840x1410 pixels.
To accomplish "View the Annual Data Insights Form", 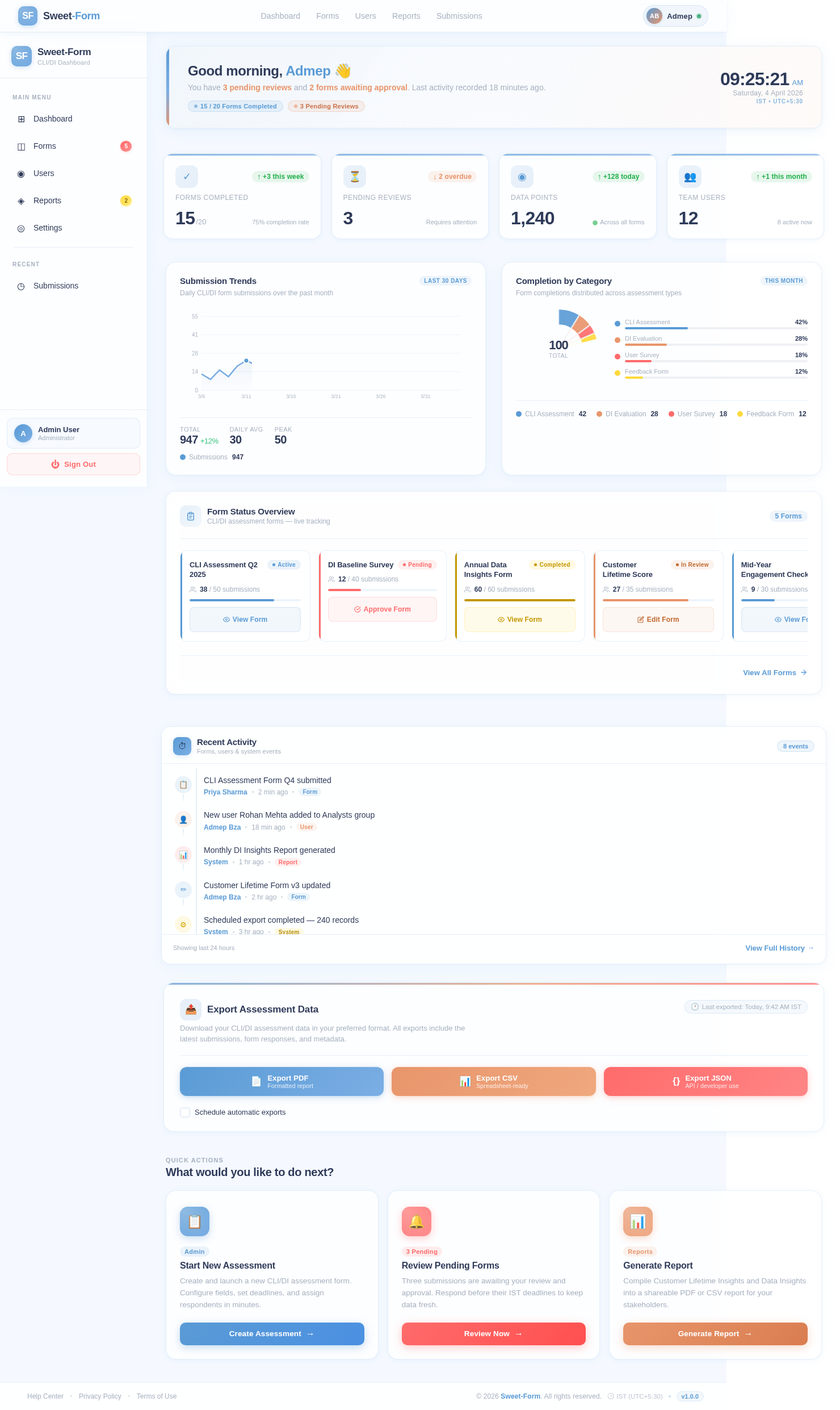I will click(520, 620).
